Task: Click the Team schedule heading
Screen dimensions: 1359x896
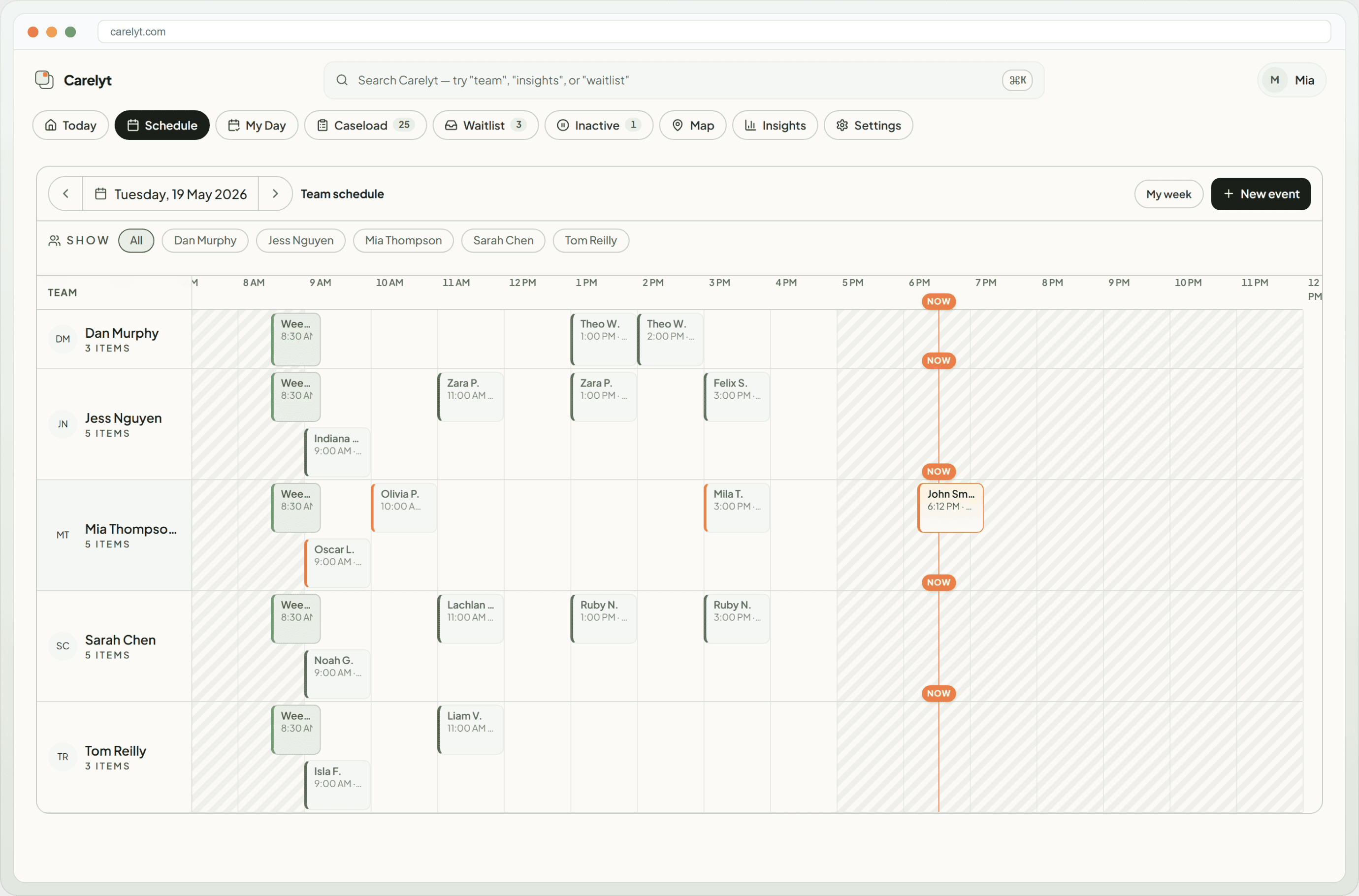Action: (342, 193)
